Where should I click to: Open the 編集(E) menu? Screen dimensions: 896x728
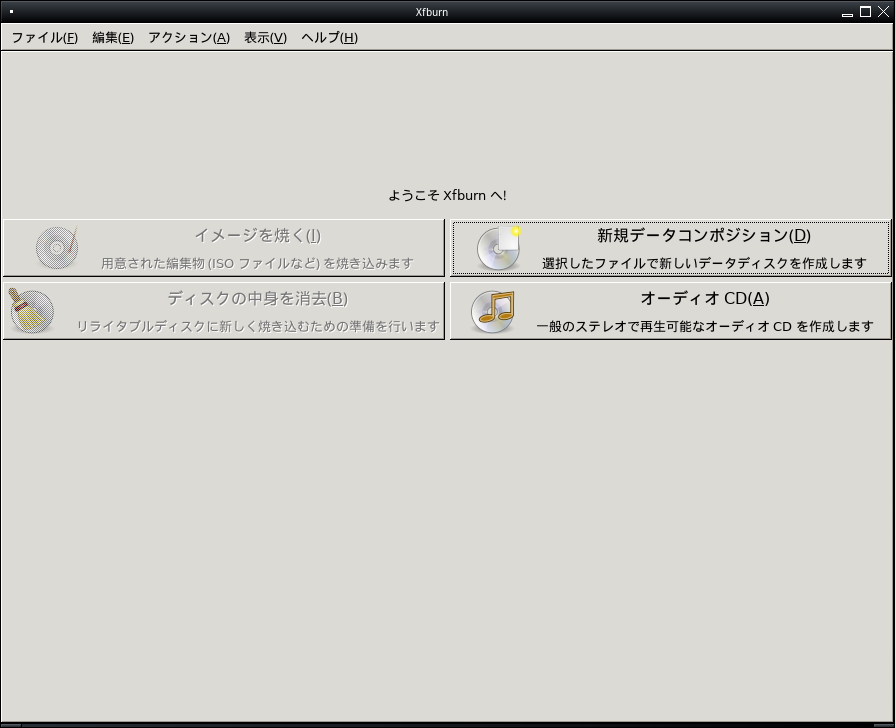click(113, 38)
